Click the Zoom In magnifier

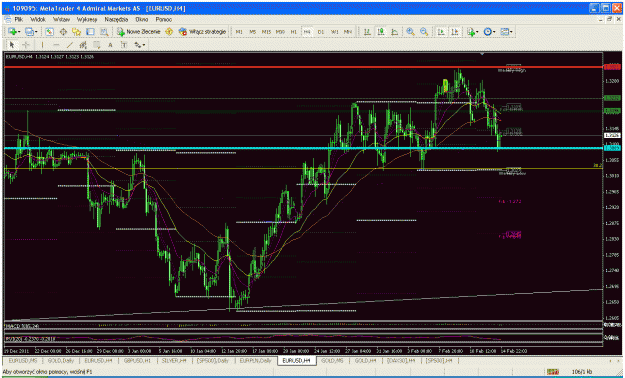(410, 32)
